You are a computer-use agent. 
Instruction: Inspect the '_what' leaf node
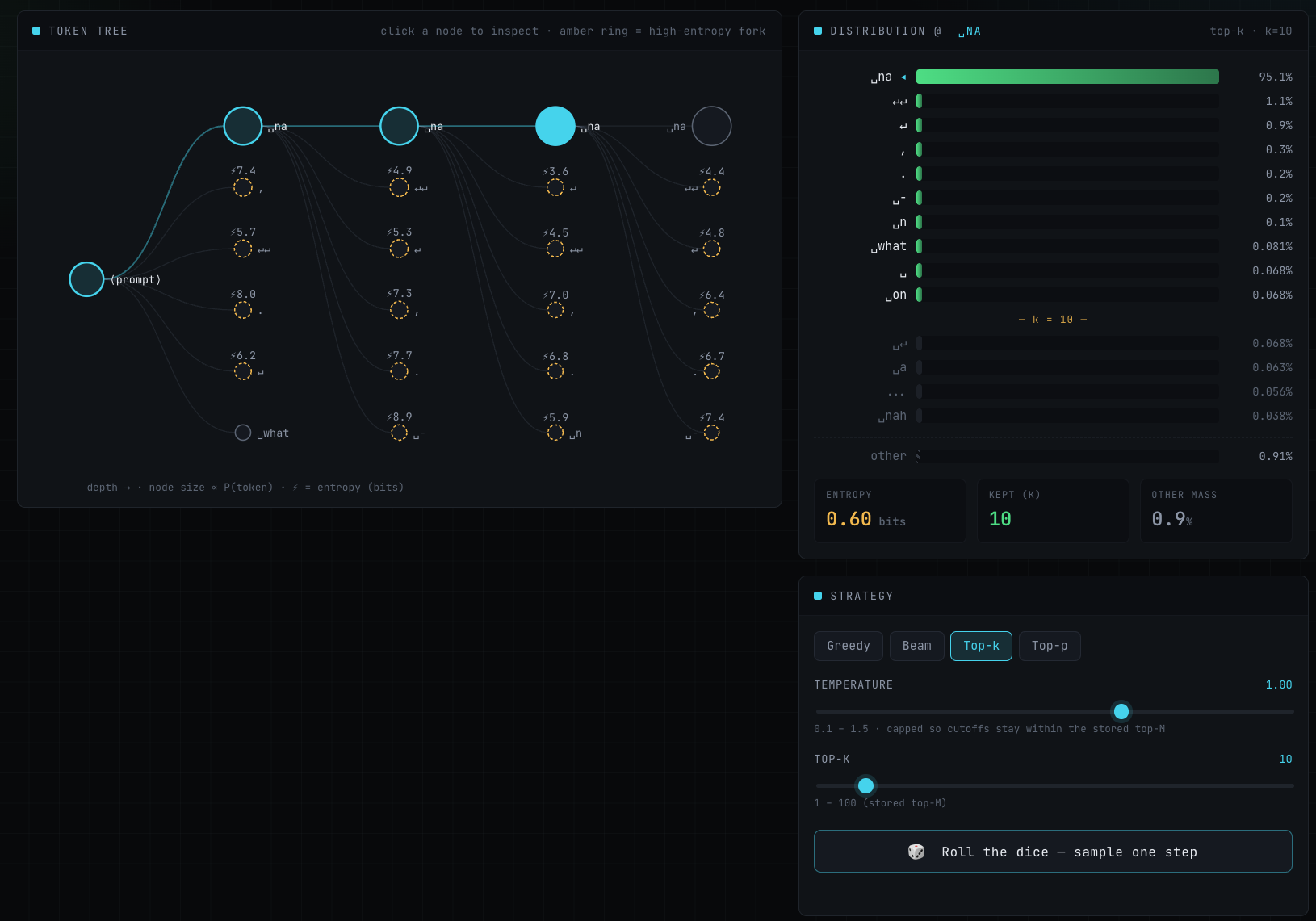243,433
